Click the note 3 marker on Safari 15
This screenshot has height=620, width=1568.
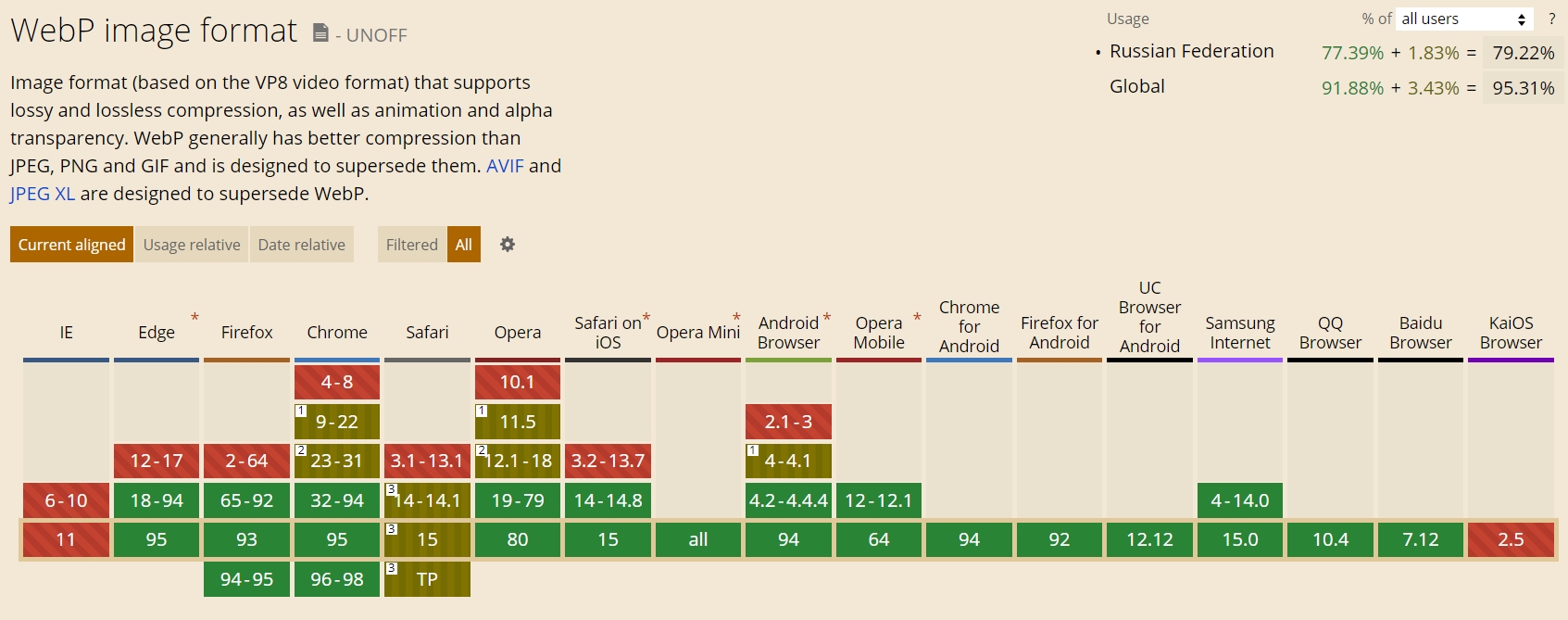pos(392,529)
